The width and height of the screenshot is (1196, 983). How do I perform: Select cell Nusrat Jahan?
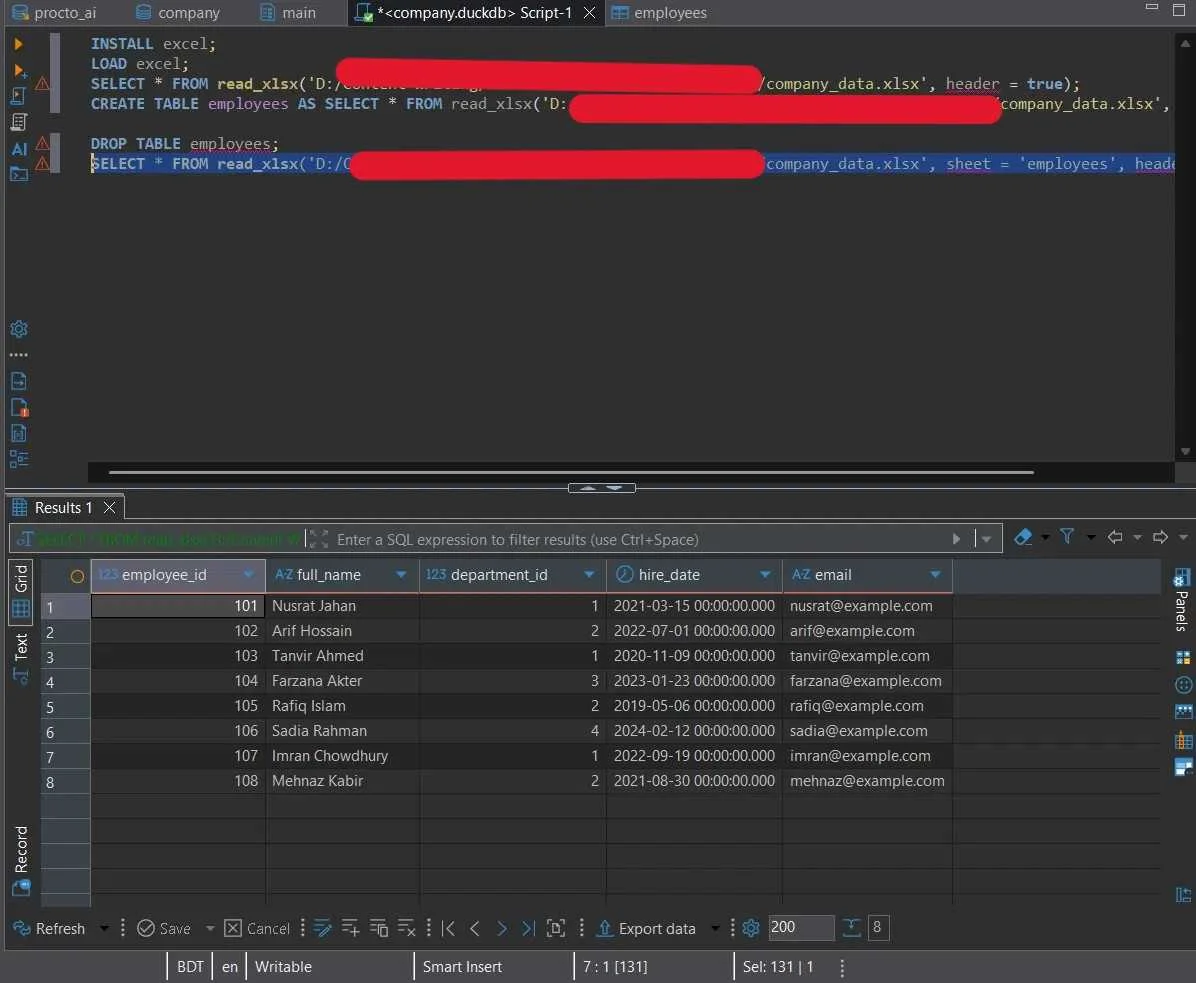[x=342, y=606]
